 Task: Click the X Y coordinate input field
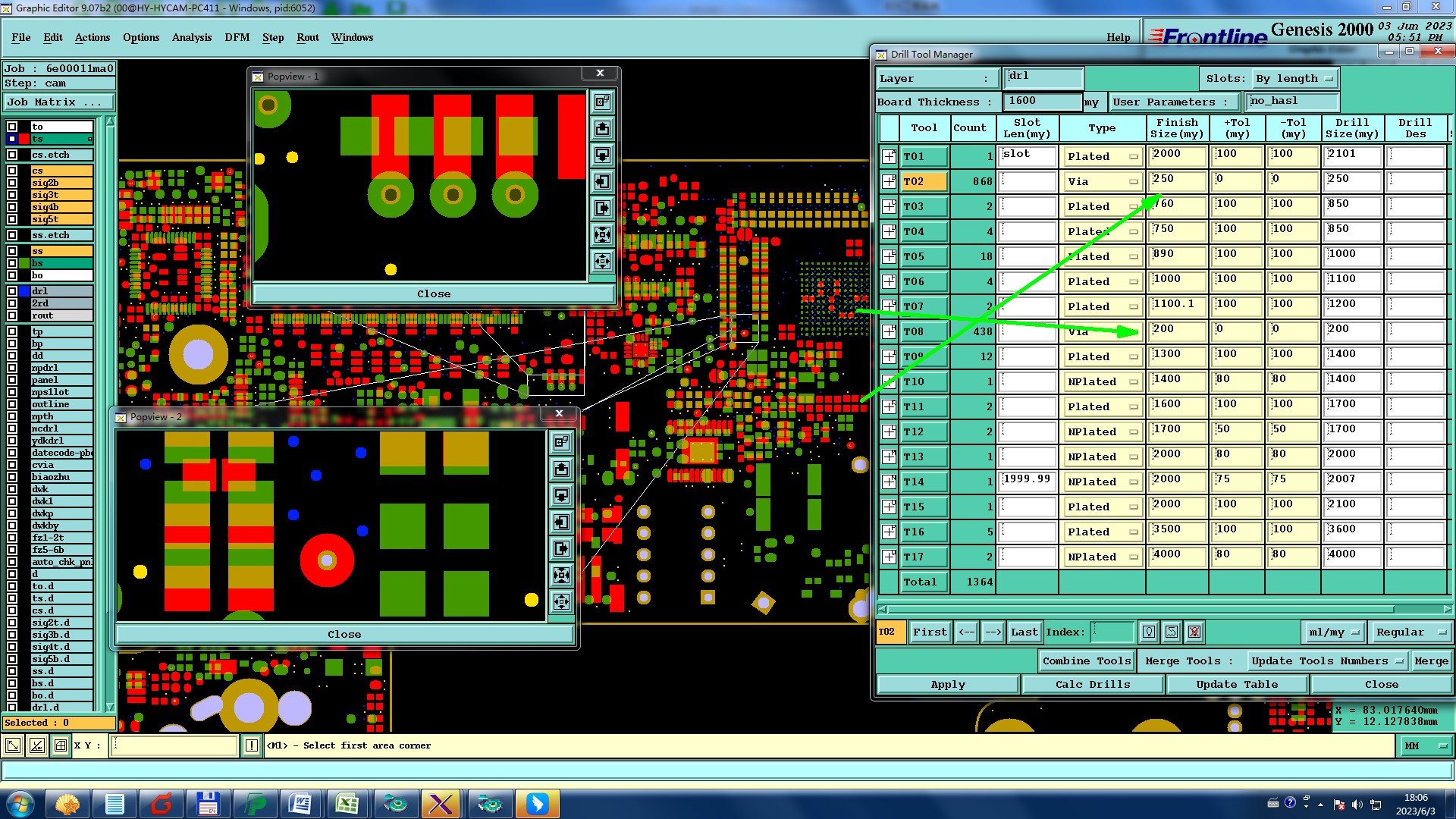click(x=174, y=746)
